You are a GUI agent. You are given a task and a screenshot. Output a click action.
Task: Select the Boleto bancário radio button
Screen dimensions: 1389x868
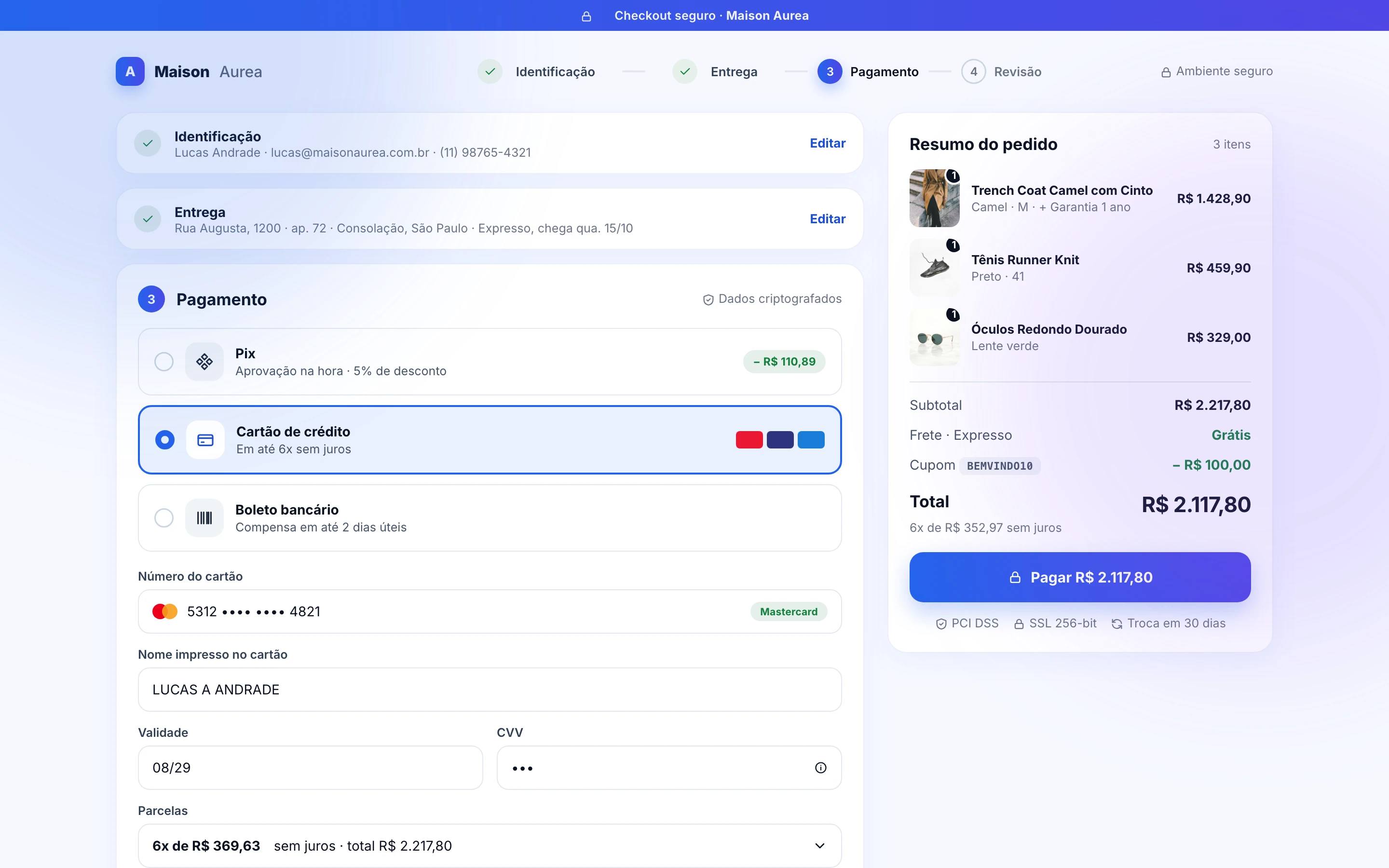pyautogui.click(x=164, y=518)
